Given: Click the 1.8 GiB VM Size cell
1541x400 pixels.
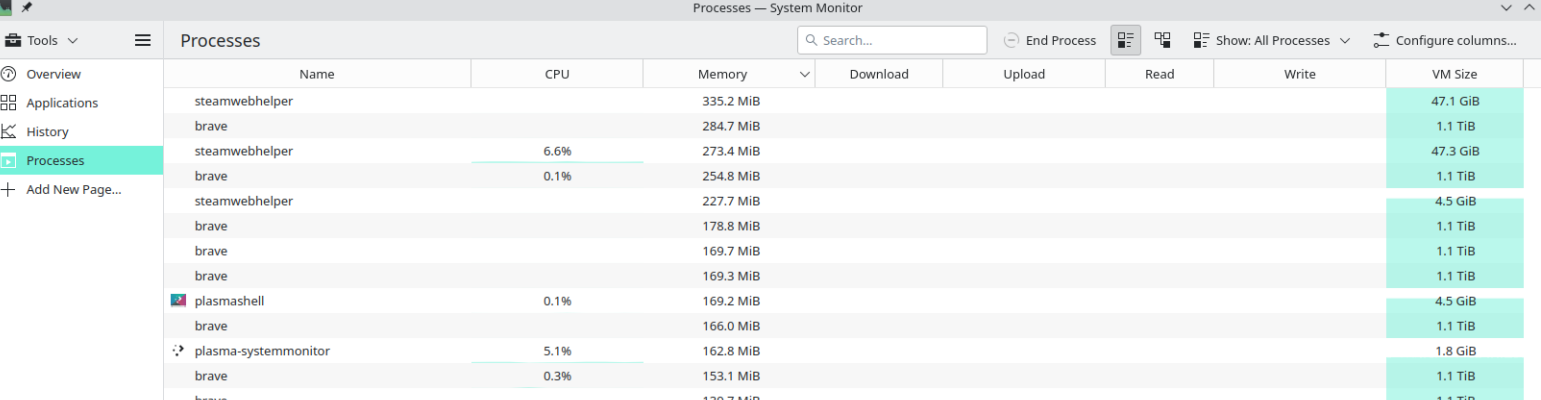Looking at the screenshot, I should [x=1454, y=351].
